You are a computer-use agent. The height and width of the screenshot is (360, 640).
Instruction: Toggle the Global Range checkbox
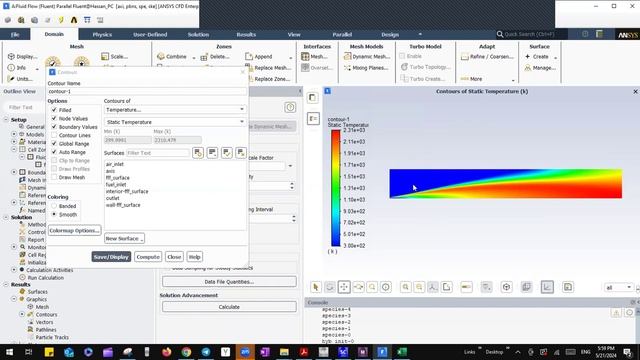(x=54, y=144)
